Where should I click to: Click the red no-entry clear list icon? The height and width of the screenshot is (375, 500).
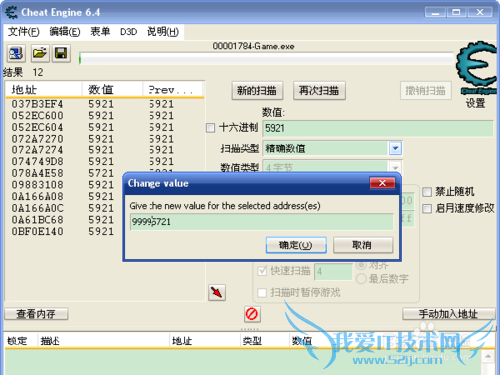tap(252, 314)
